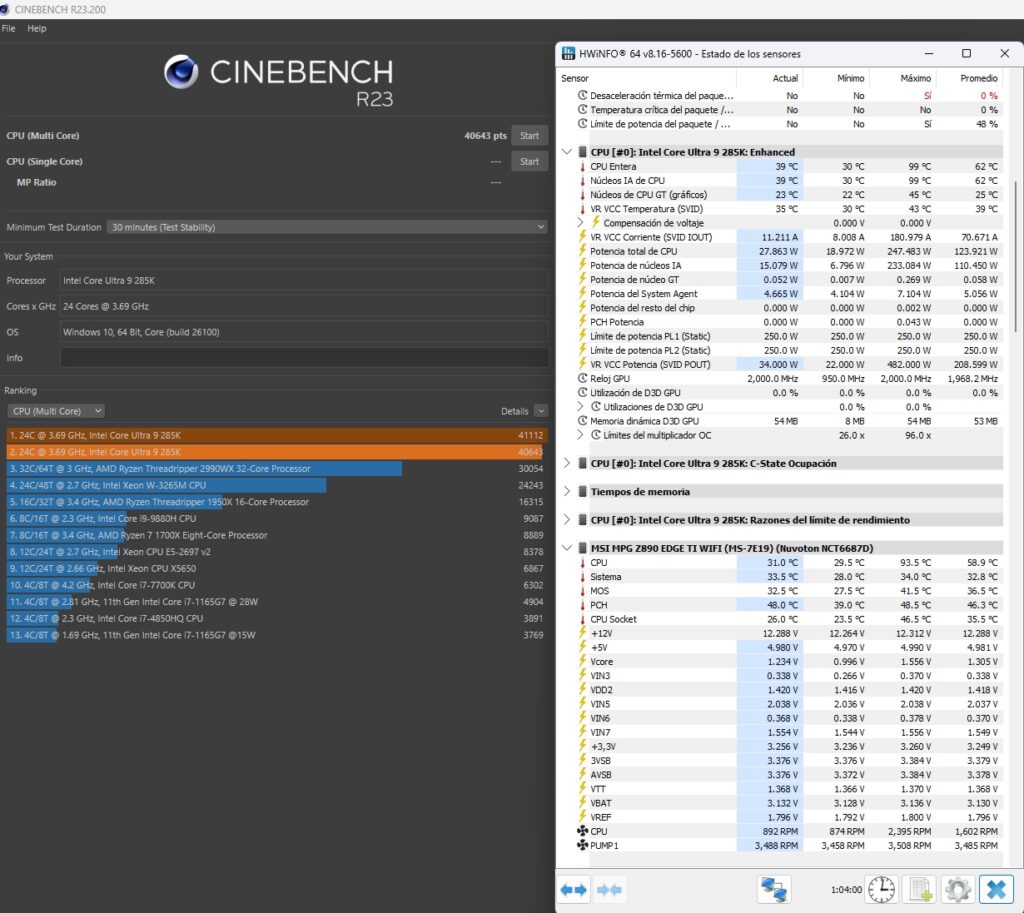The image size is (1024, 913).
Task: Maximize the HWiNFO window
Action: click(967, 54)
